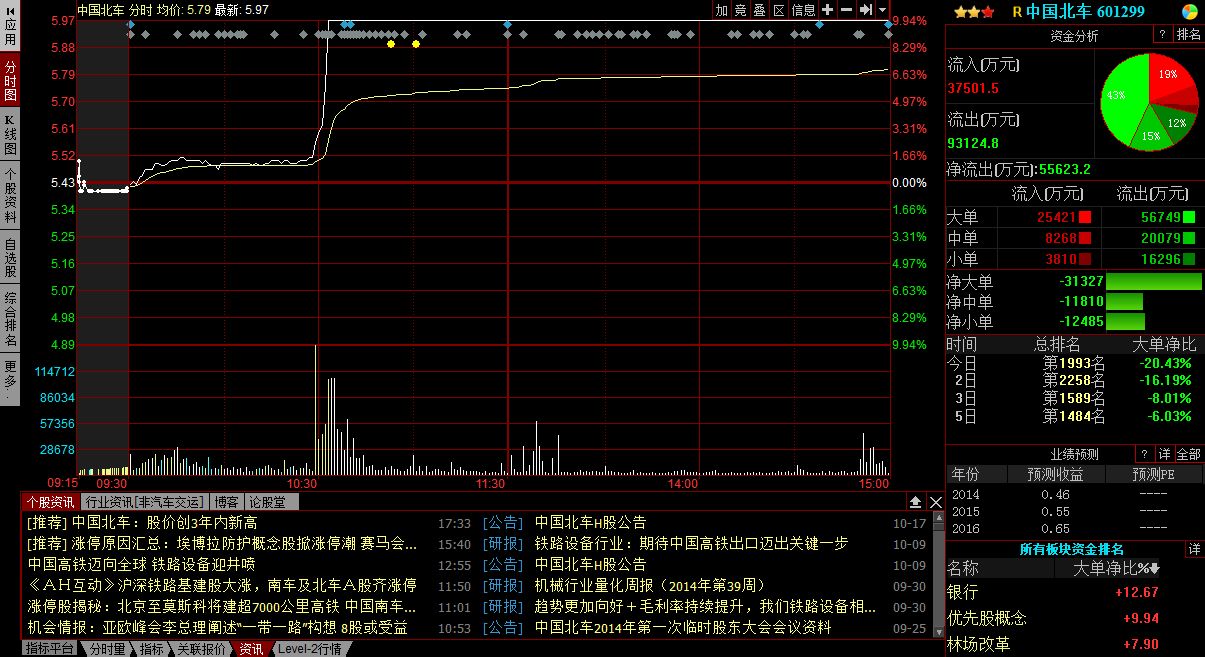Image resolution: width=1205 pixels, height=657 pixels.
Task: Click the colorful pie icon at top right
Action: click(x=1189, y=12)
